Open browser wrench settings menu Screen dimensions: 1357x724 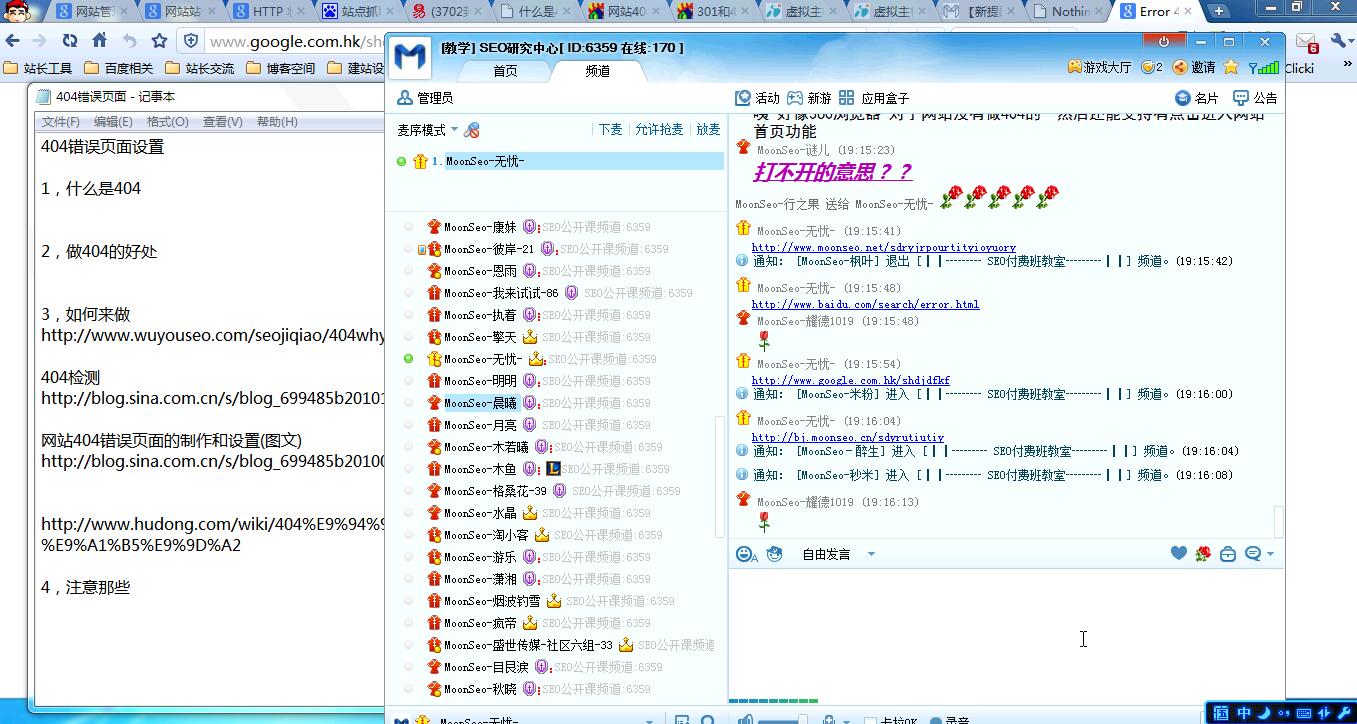pyautogui.click(x=1341, y=42)
